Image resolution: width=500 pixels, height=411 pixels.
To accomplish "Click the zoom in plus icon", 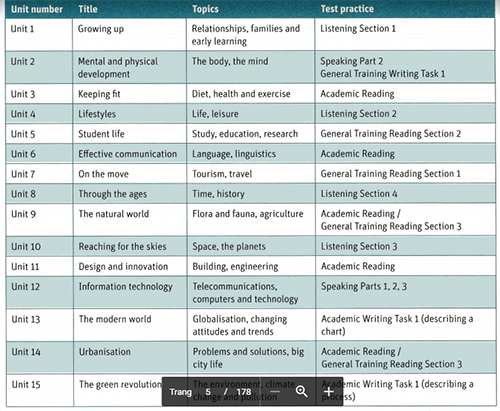I will [x=329, y=392].
